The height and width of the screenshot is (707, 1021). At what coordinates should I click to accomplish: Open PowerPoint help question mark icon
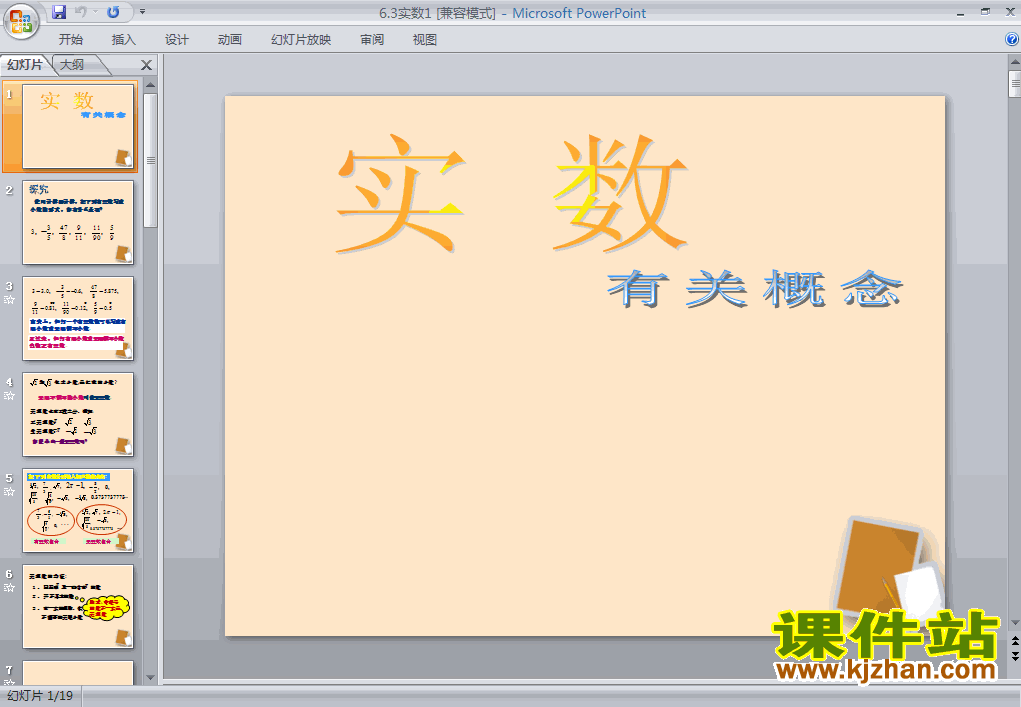[x=1012, y=39]
